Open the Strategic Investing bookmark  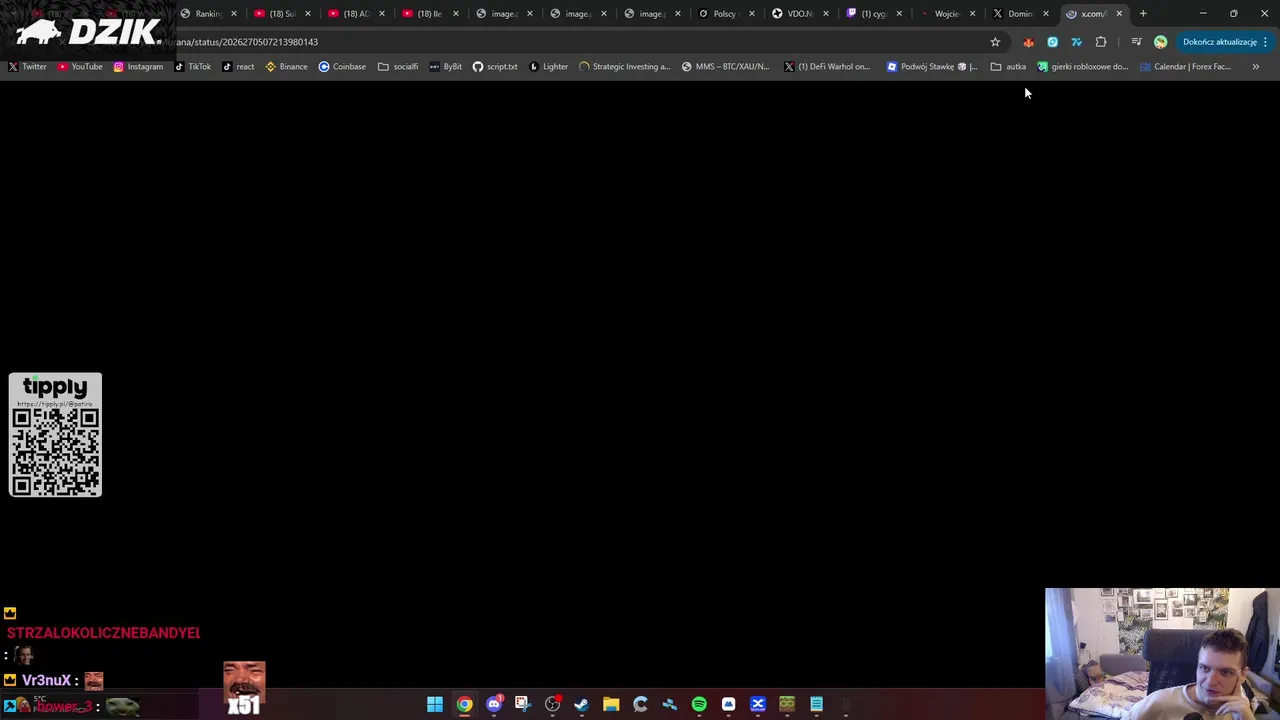click(625, 67)
